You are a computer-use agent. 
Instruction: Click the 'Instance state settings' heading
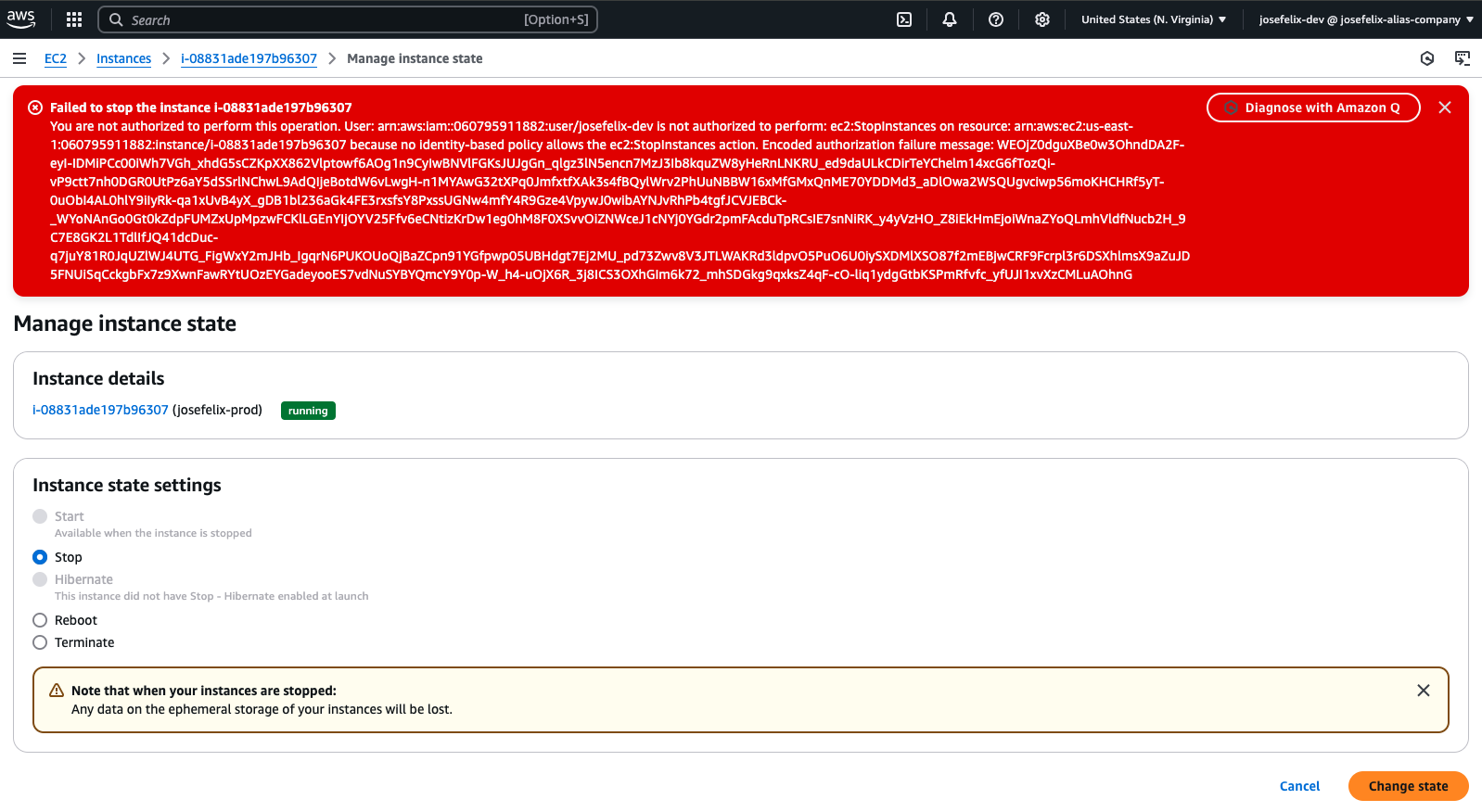point(127,485)
